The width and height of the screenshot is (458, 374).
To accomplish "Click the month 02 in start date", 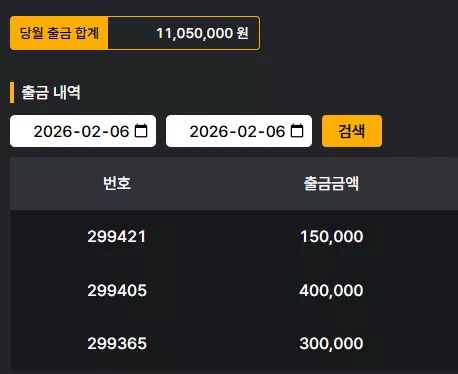I will [x=91, y=131].
